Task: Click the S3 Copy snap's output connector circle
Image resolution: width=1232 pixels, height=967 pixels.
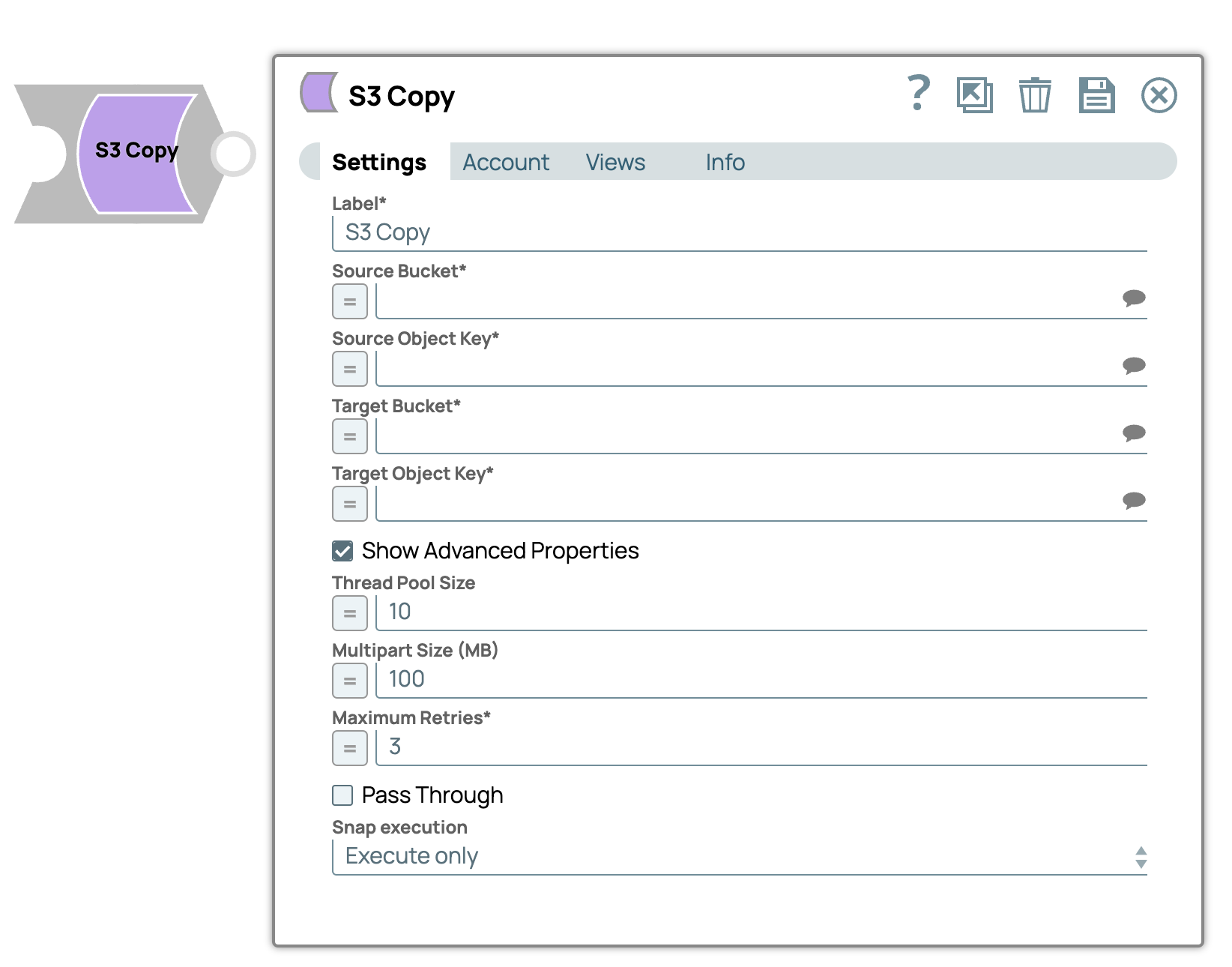Action: tap(234, 154)
